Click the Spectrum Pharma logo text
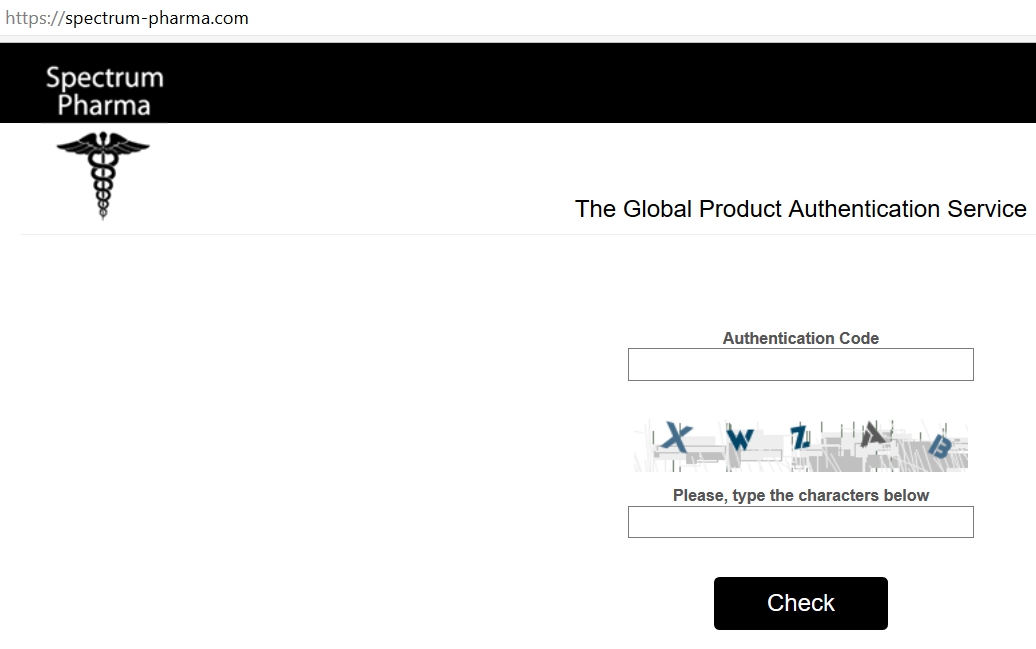This screenshot has width=1036, height=649. (x=104, y=91)
